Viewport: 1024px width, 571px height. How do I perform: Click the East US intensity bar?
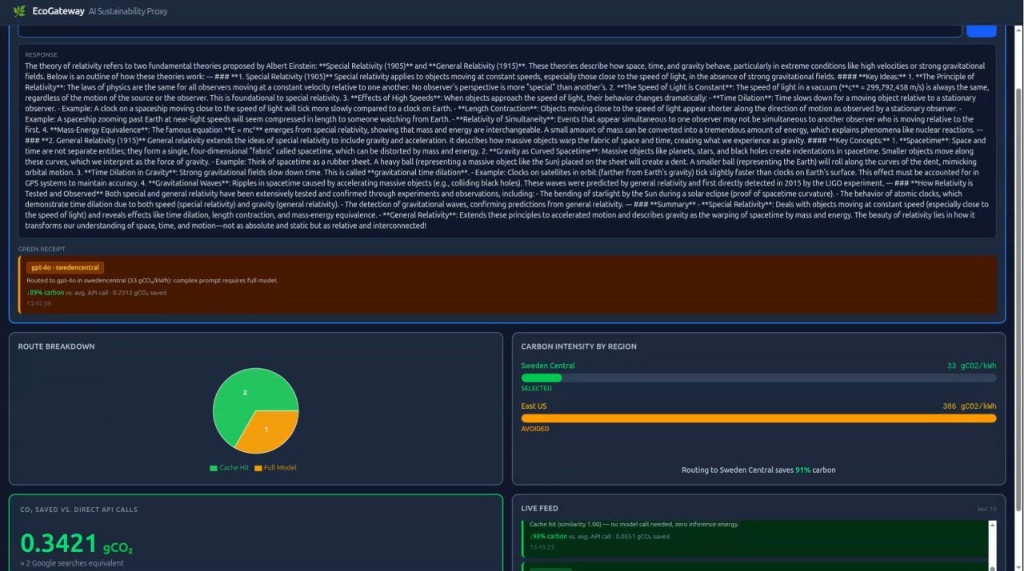tap(758, 418)
